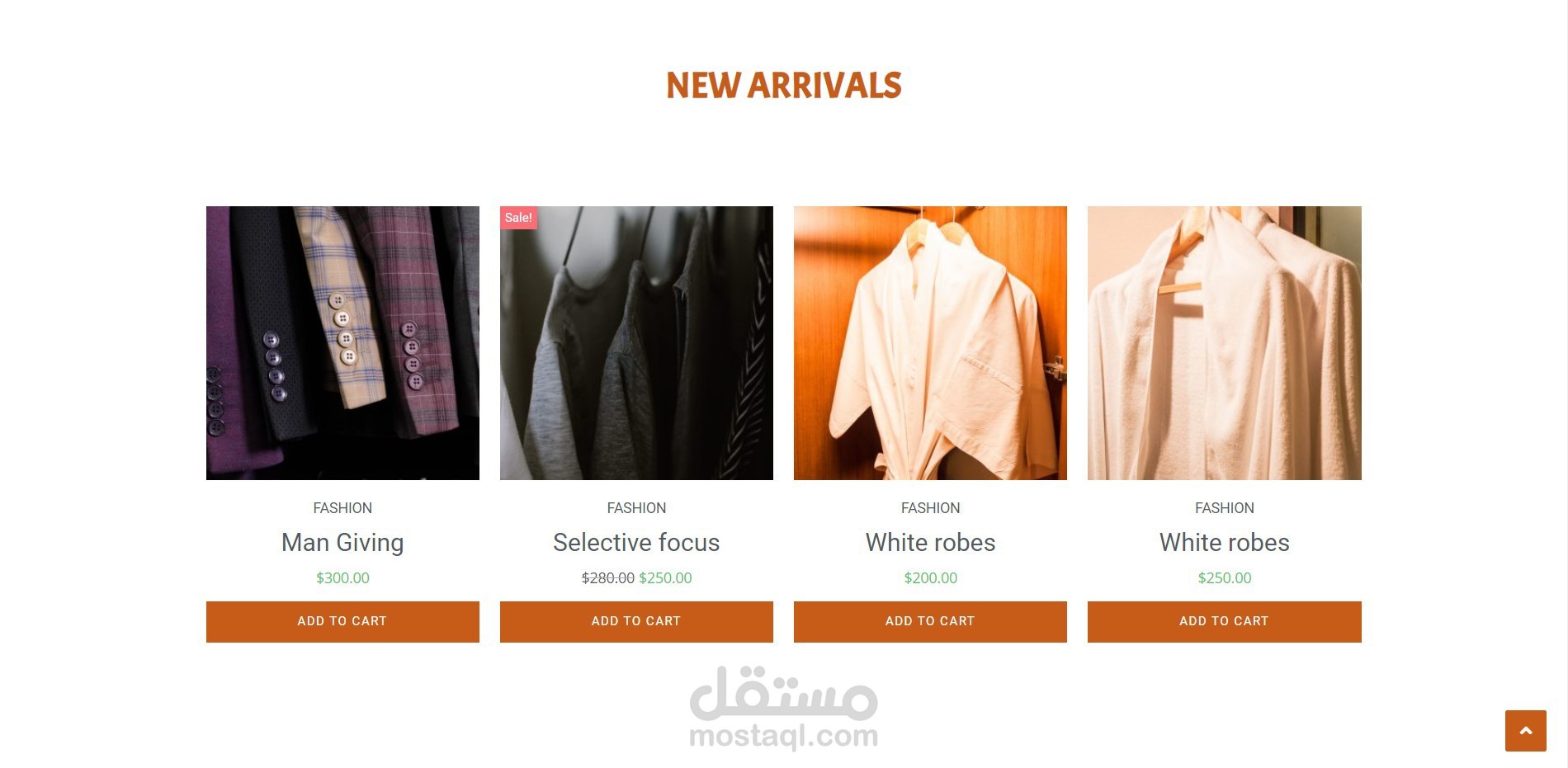Click White robes title priced $200.00

[930, 543]
